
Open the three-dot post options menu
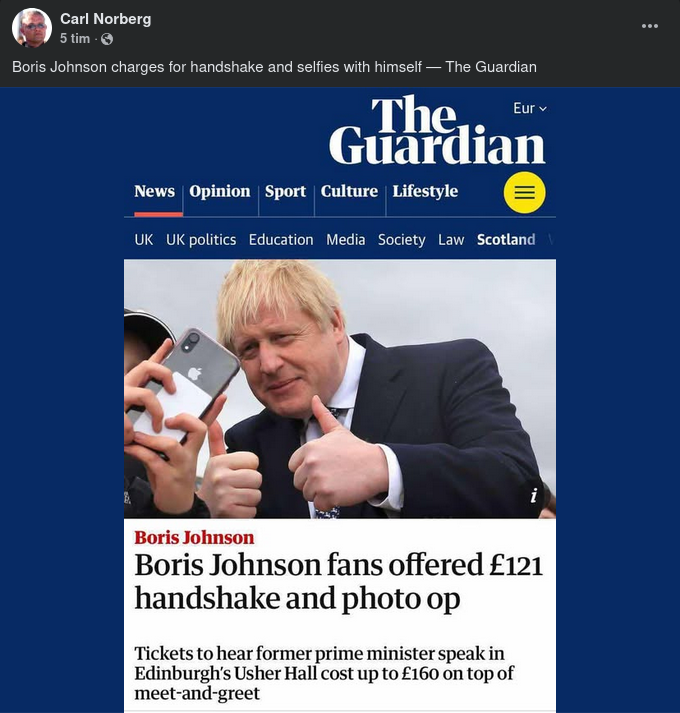(650, 26)
